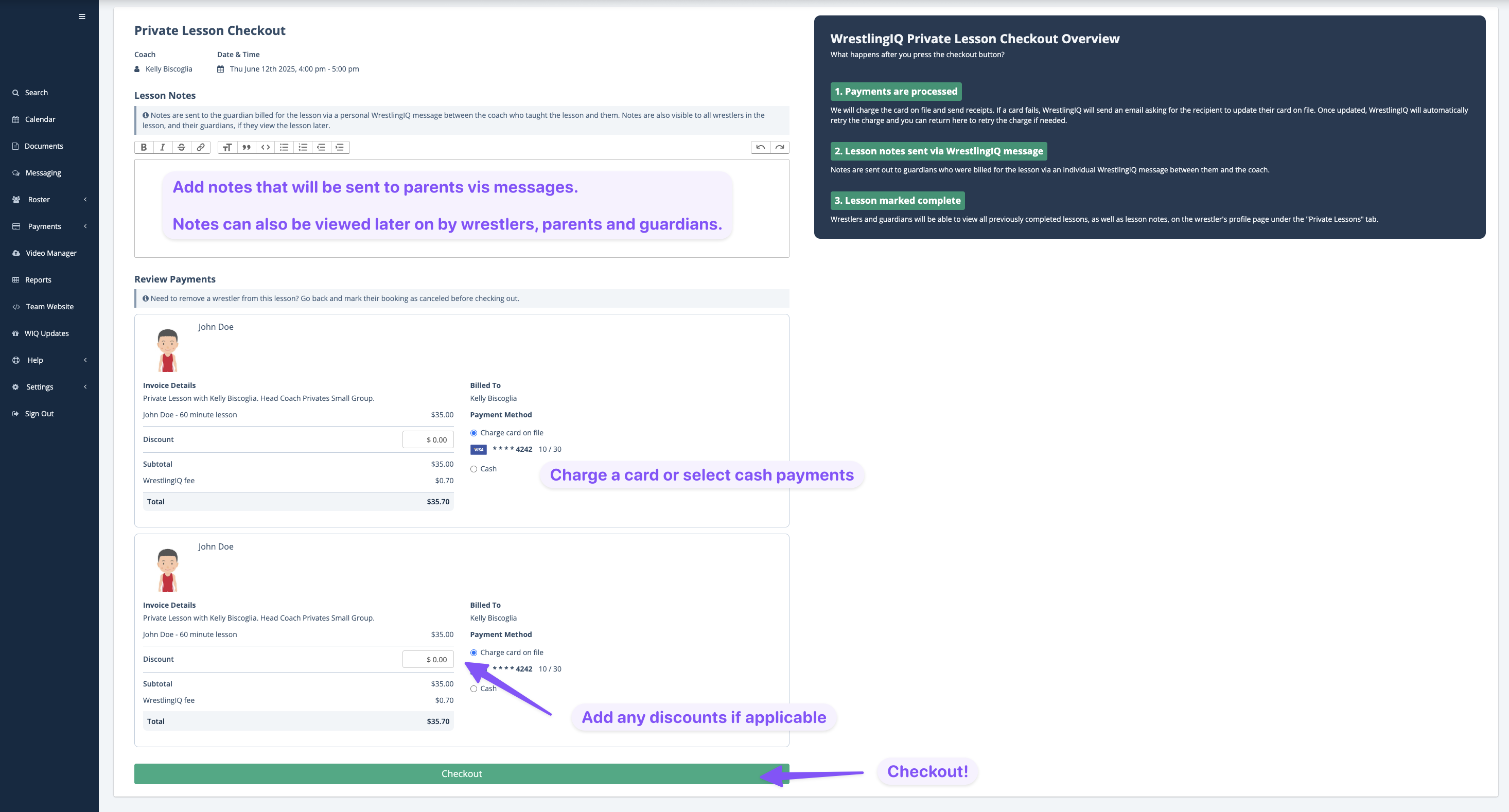Image resolution: width=1509 pixels, height=812 pixels.
Task: Select Charge card on file, second invoice
Action: pos(474,652)
